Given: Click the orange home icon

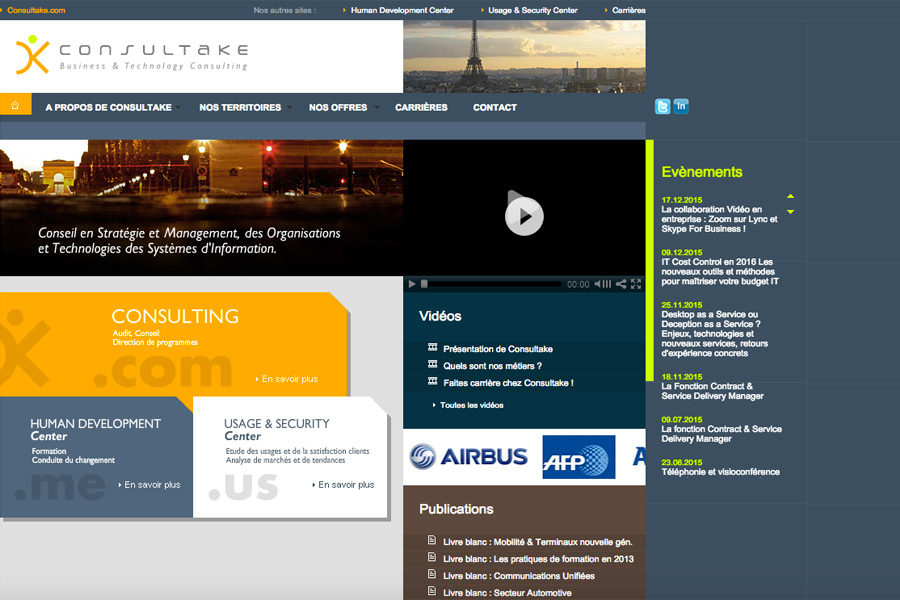Looking at the screenshot, I should 15,105.
